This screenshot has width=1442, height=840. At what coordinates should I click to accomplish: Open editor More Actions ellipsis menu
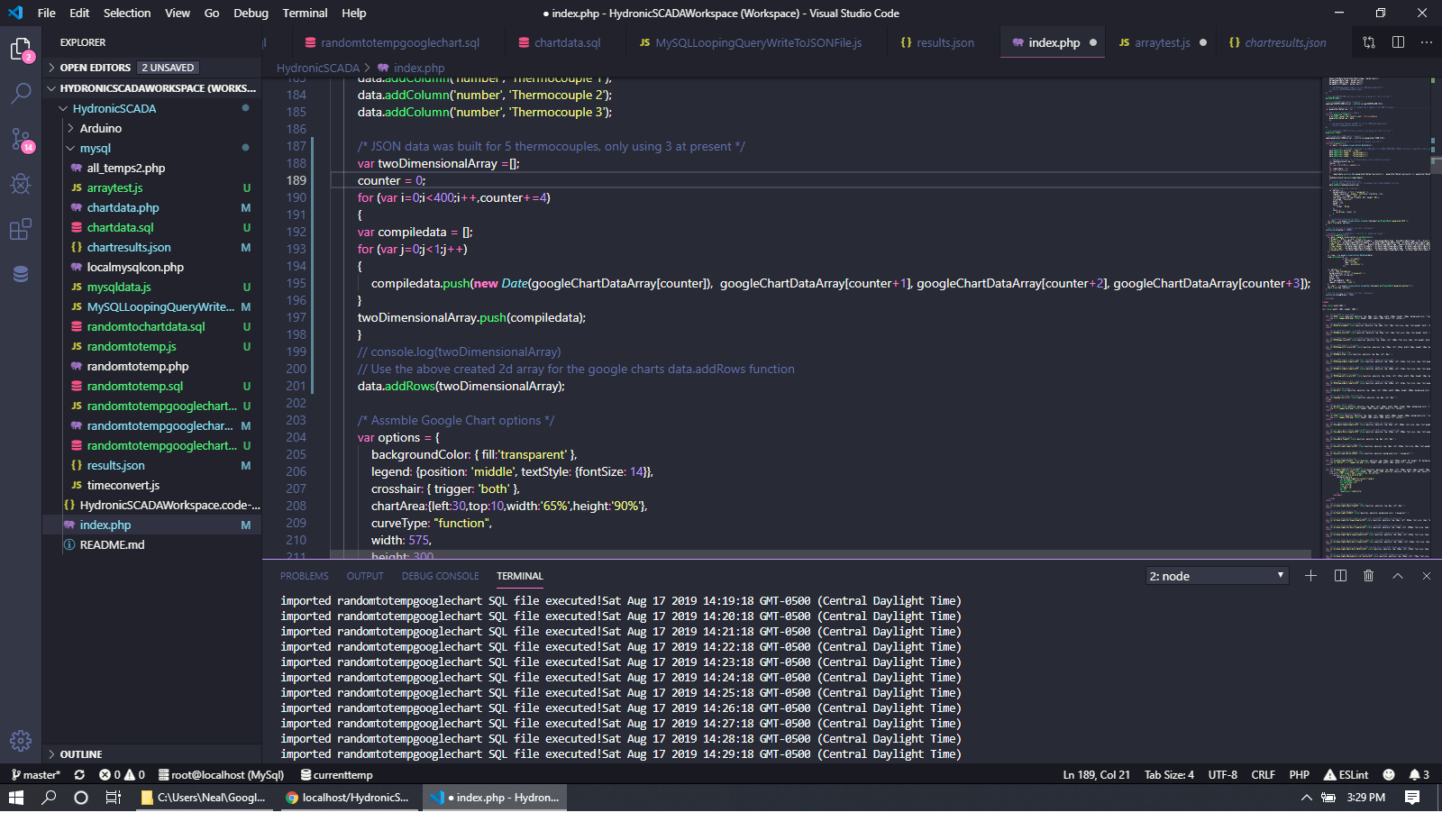tap(1426, 42)
